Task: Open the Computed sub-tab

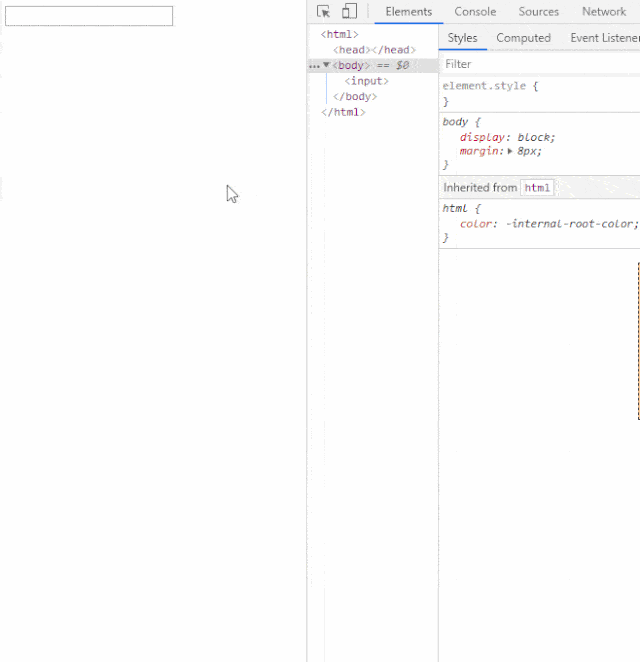Action: (x=523, y=38)
